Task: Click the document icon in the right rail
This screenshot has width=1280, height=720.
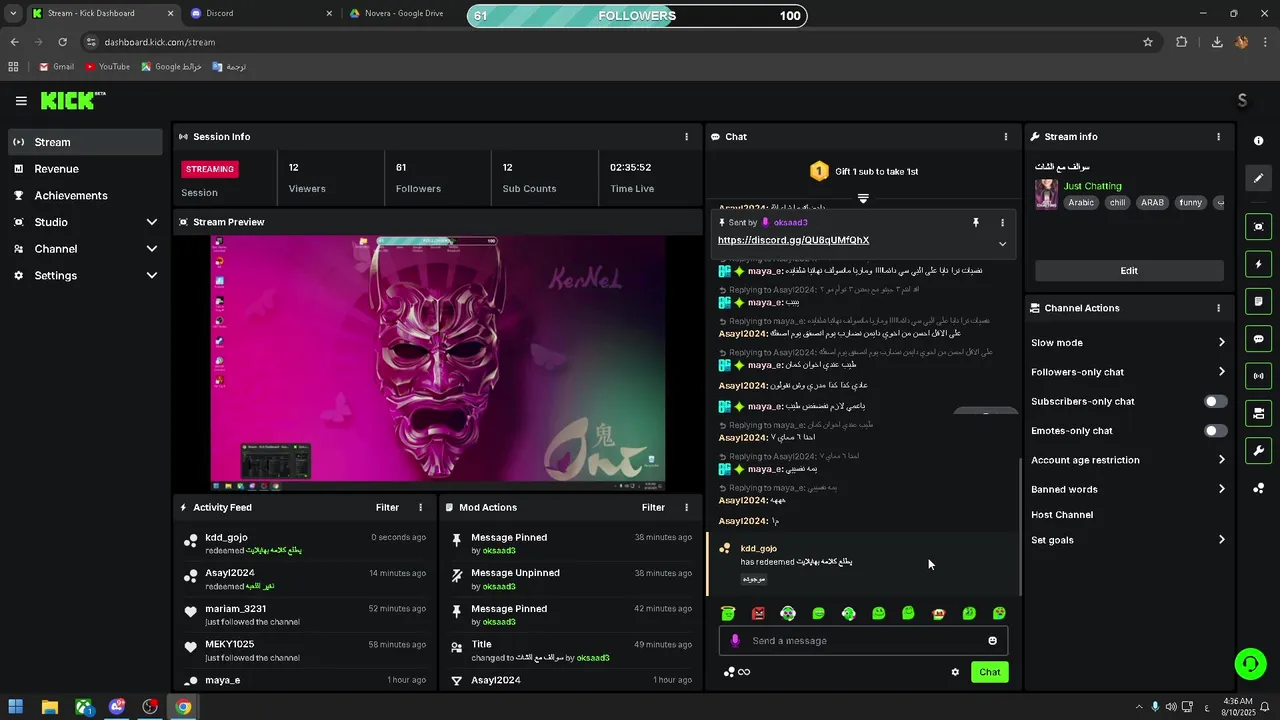Action: click(1259, 301)
